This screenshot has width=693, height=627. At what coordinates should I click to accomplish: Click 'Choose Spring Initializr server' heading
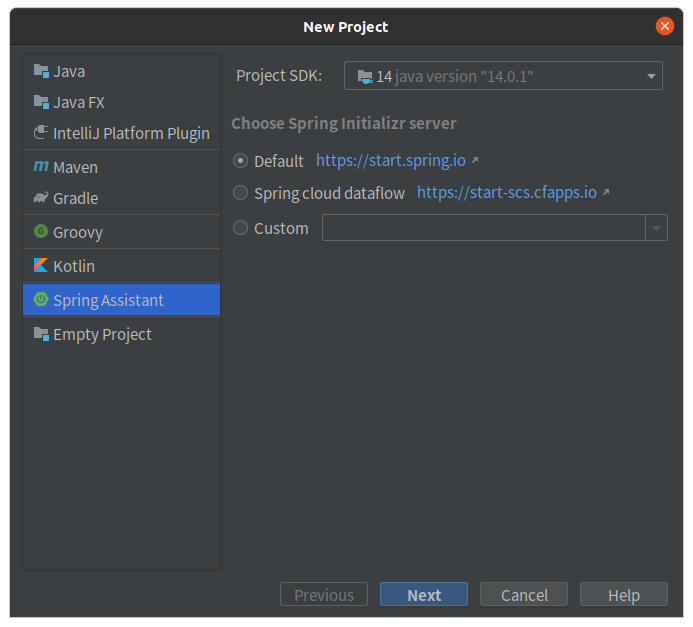(x=344, y=123)
